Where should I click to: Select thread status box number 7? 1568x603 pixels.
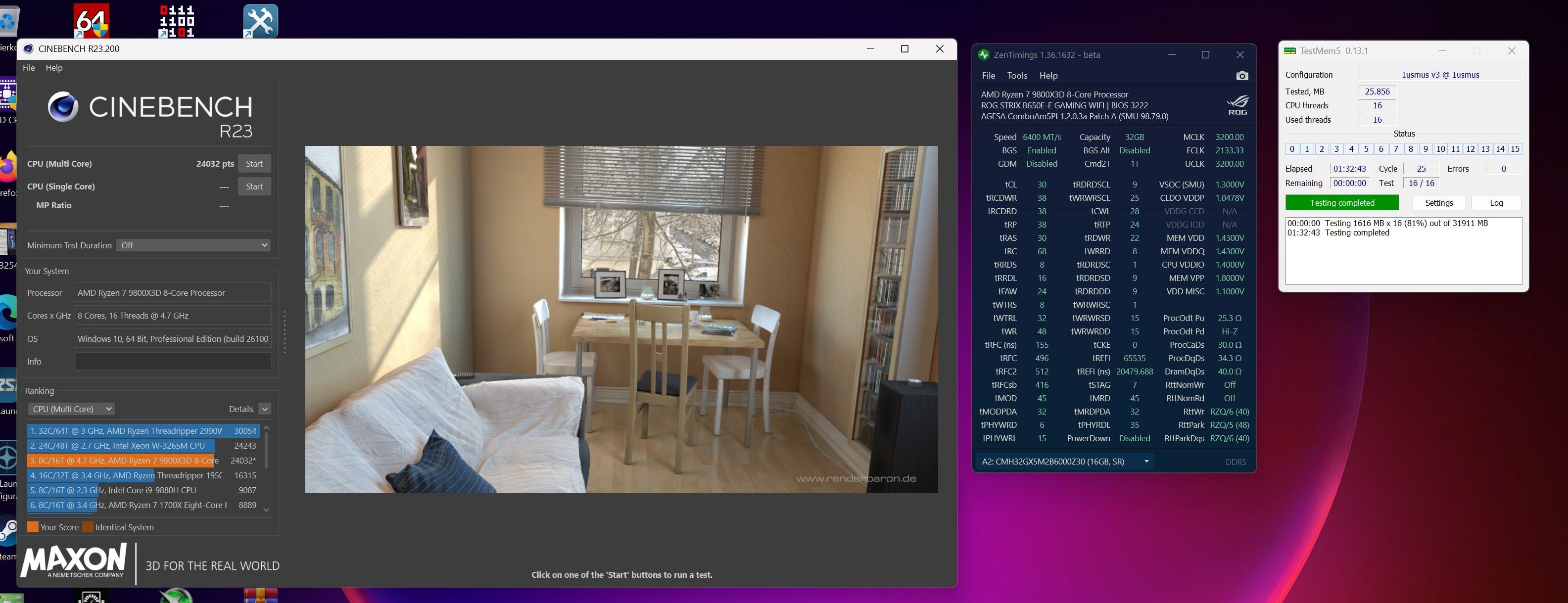1396,149
